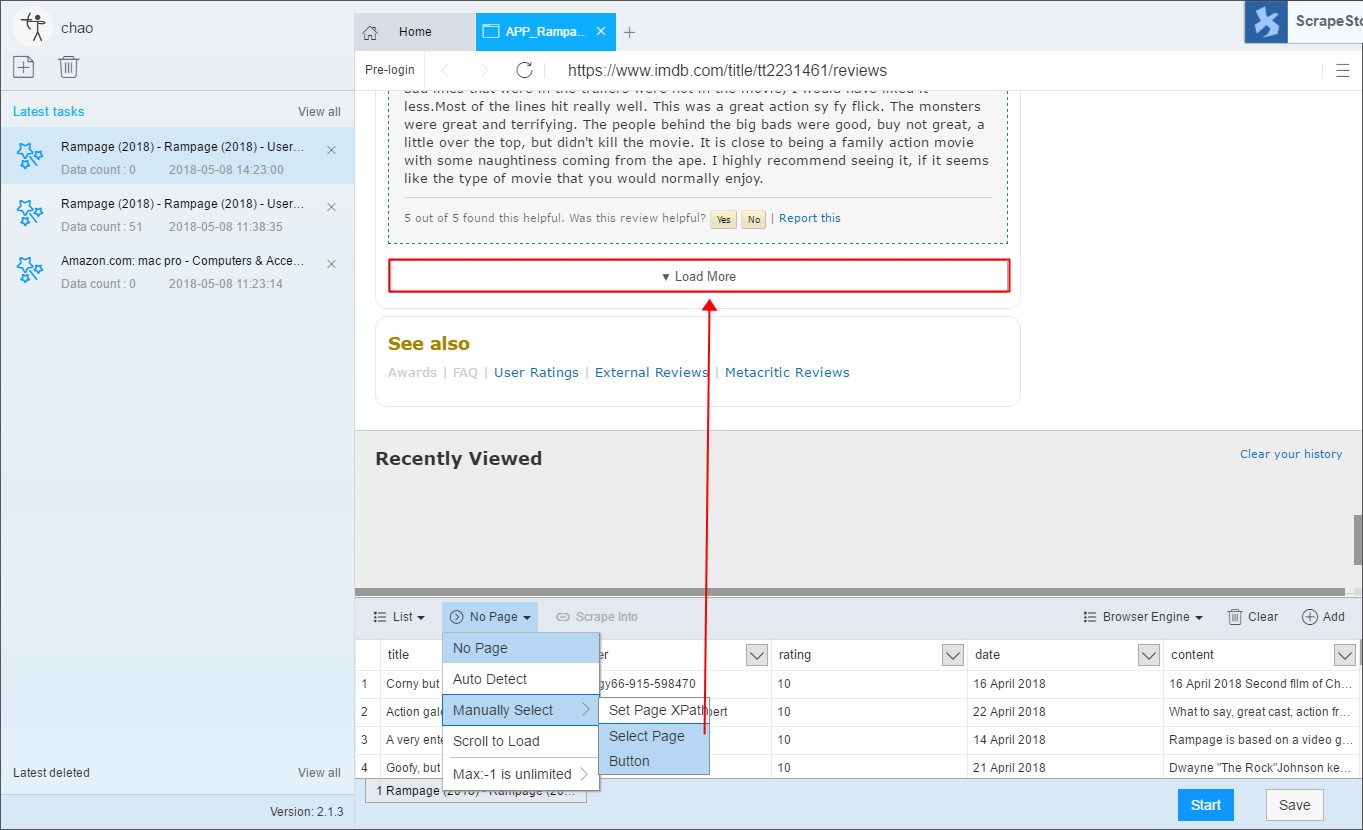This screenshot has height=830, width=1363.
Task: Remove the Amazon mac pro task
Action: coord(332,264)
